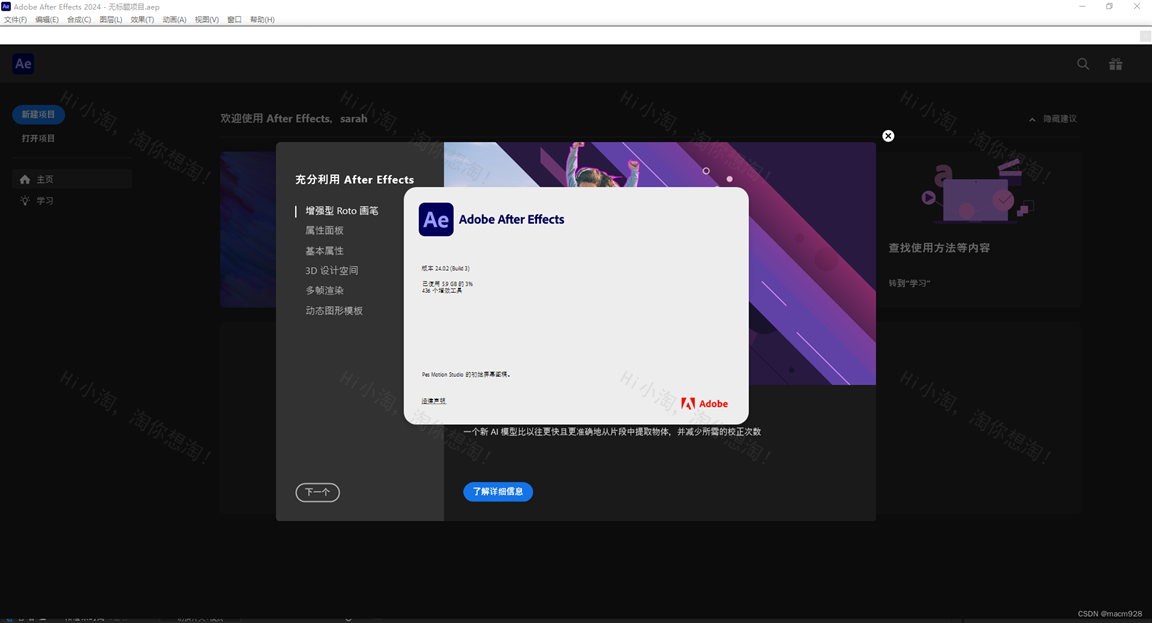Select 3D 设计空间 in feature list

332,271
